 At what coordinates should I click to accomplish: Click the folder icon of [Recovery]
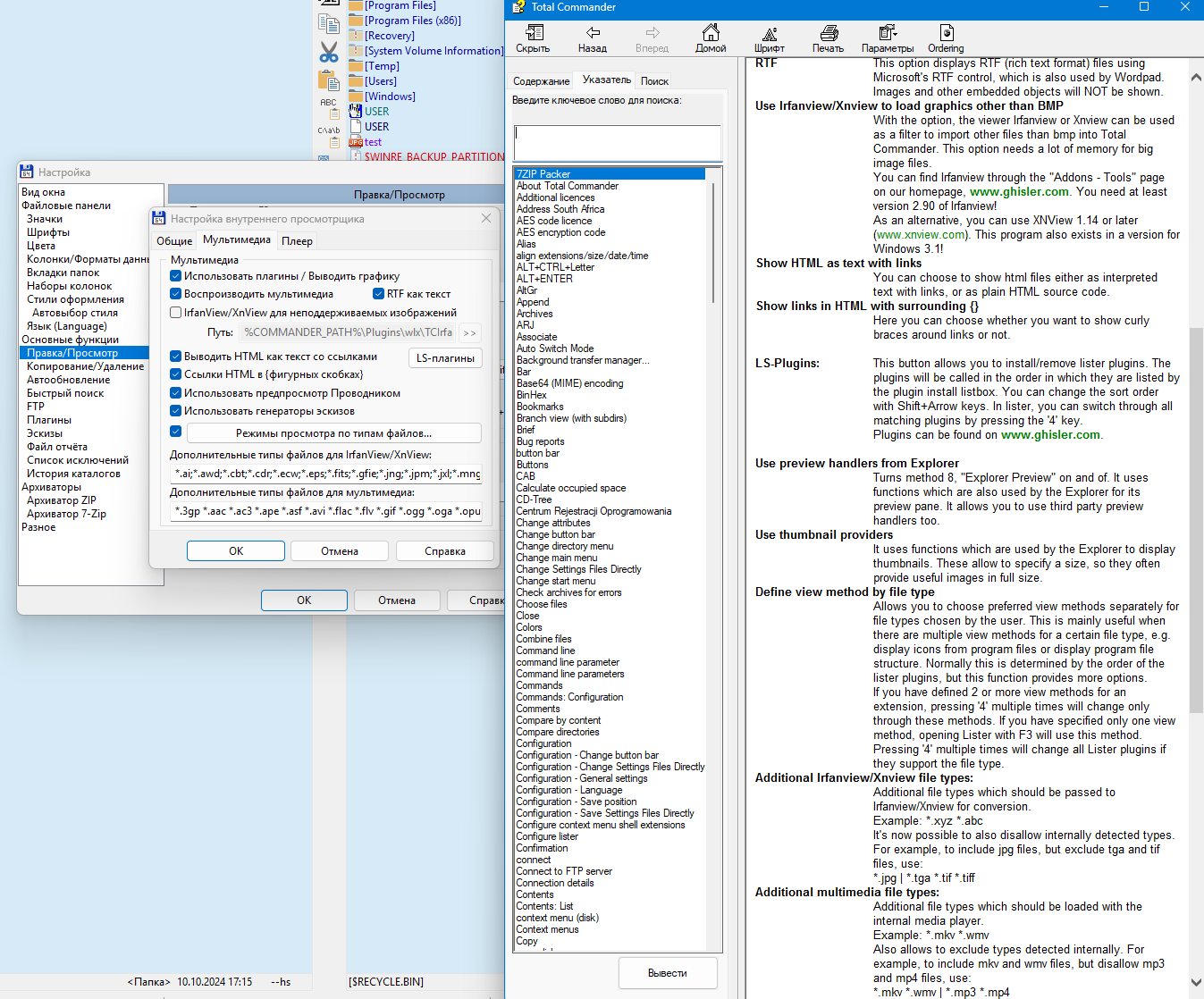tap(356, 36)
